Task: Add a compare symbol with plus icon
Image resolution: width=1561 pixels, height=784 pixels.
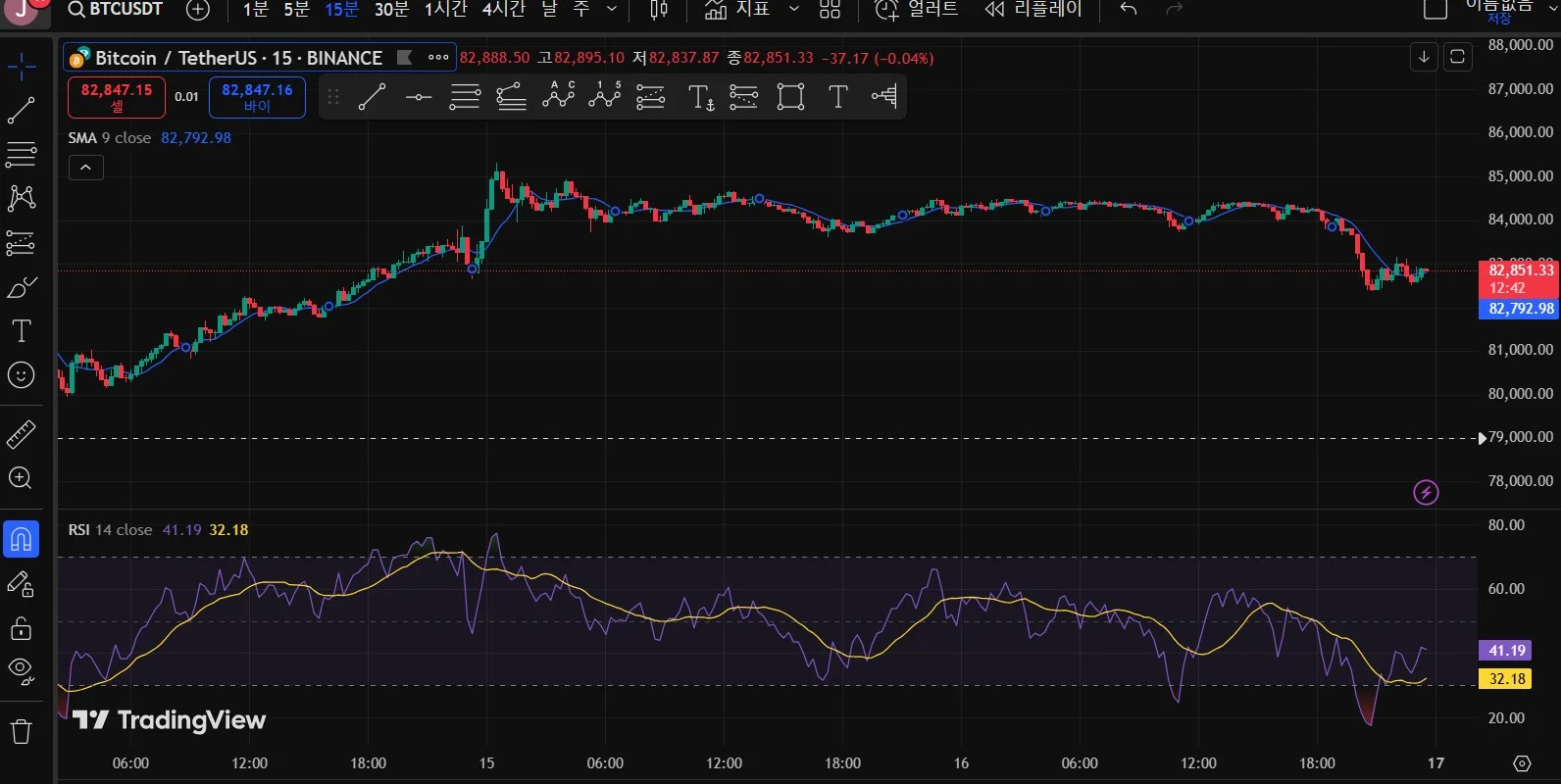Action: (x=198, y=10)
